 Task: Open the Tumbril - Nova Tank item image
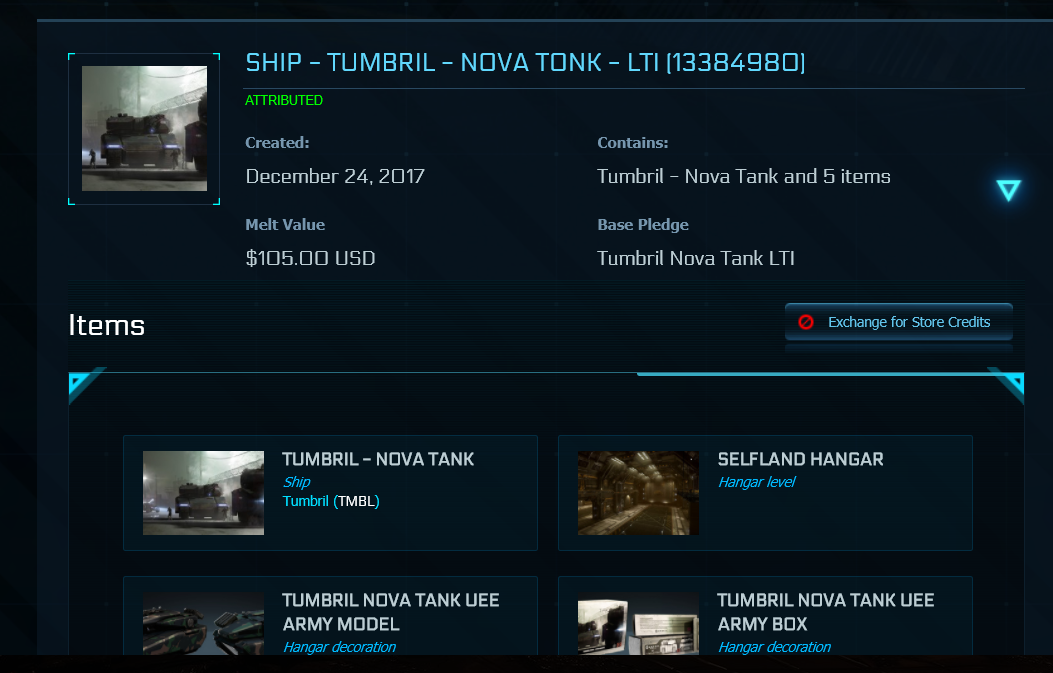pos(203,493)
